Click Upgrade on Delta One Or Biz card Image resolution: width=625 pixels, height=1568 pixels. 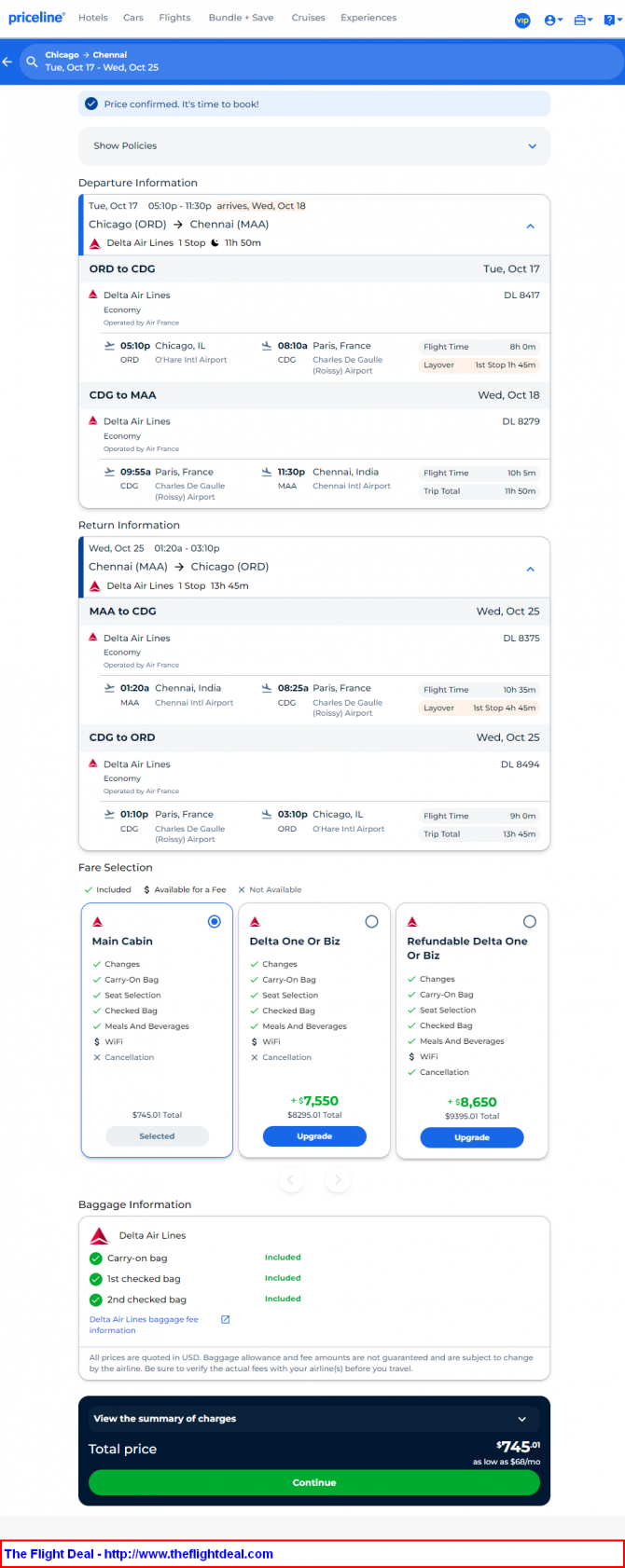pos(314,1136)
